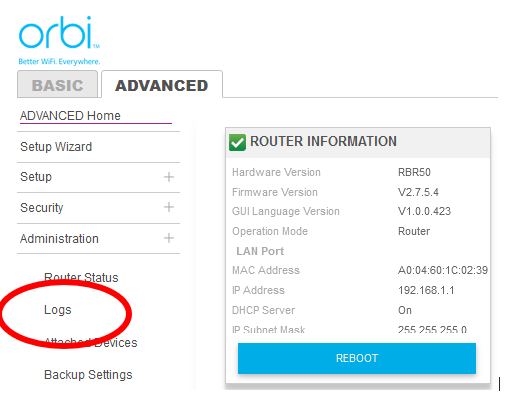Image resolution: width=513 pixels, height=401 pixels.
Task: Expand Administration with the plus icon
Action: coord(169,238)
